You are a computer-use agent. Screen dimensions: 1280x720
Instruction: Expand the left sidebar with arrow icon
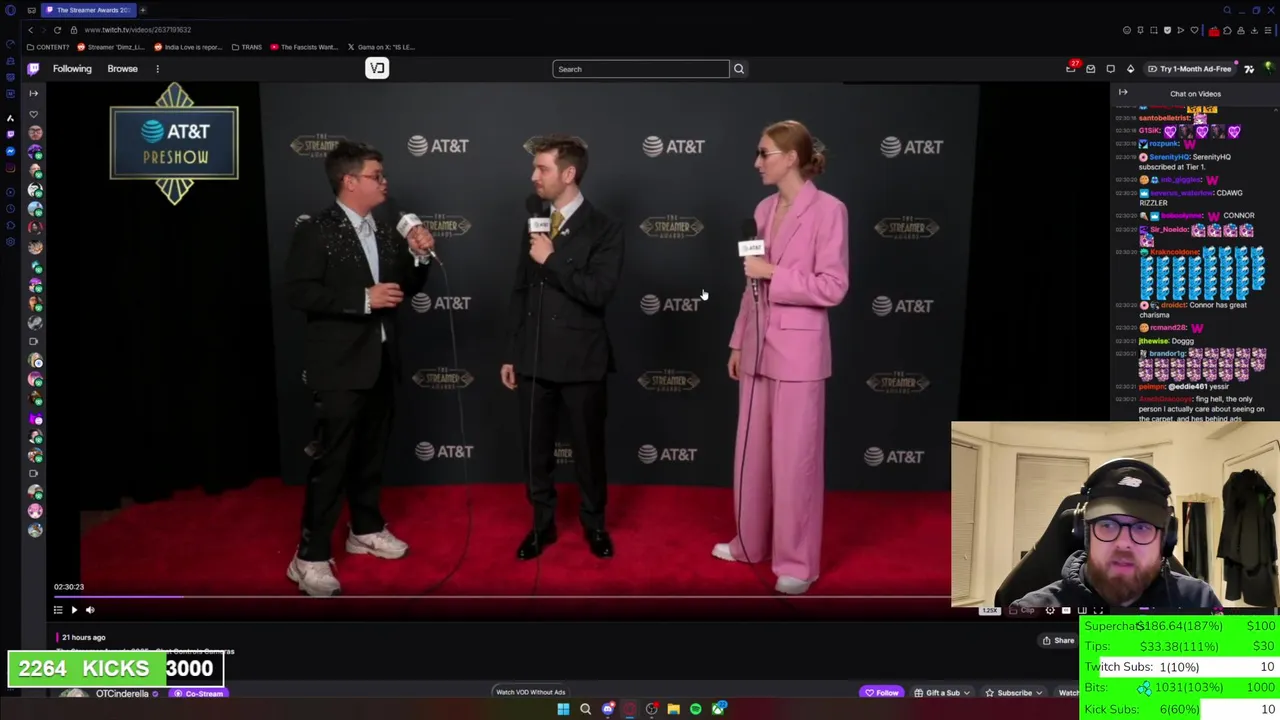pos(33,93)
